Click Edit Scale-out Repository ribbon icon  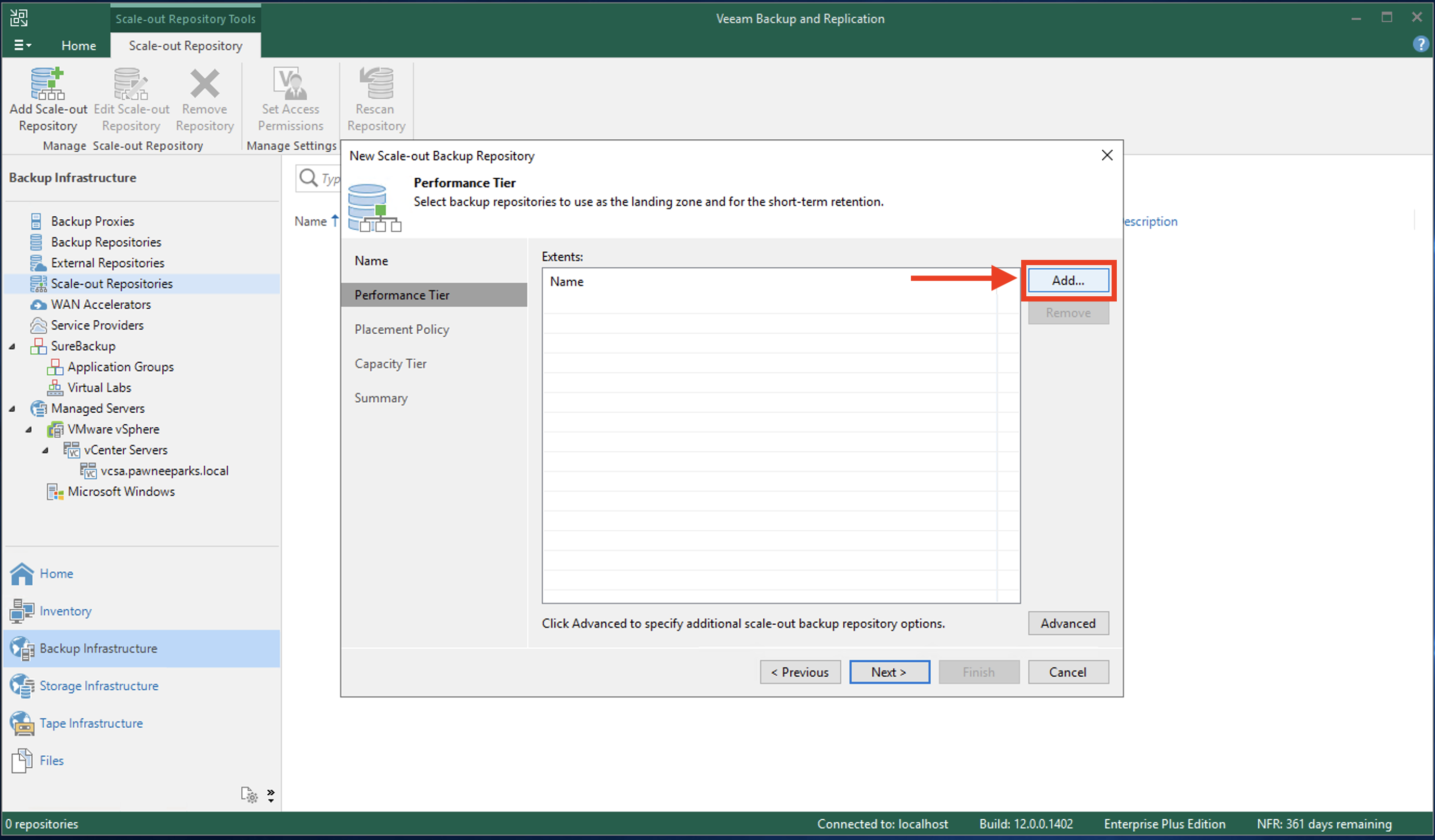click(x=132, y=100)
